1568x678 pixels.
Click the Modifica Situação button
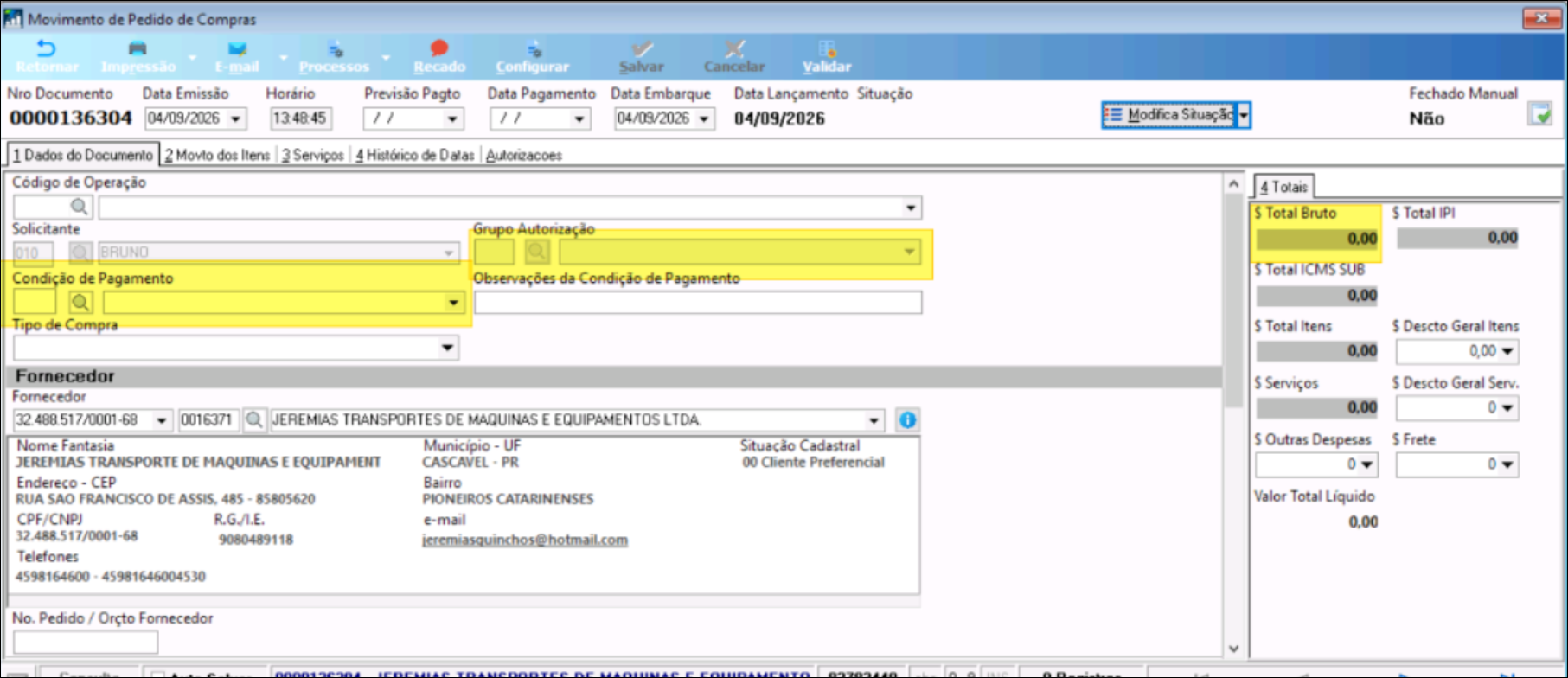(x=1169, y=115)
